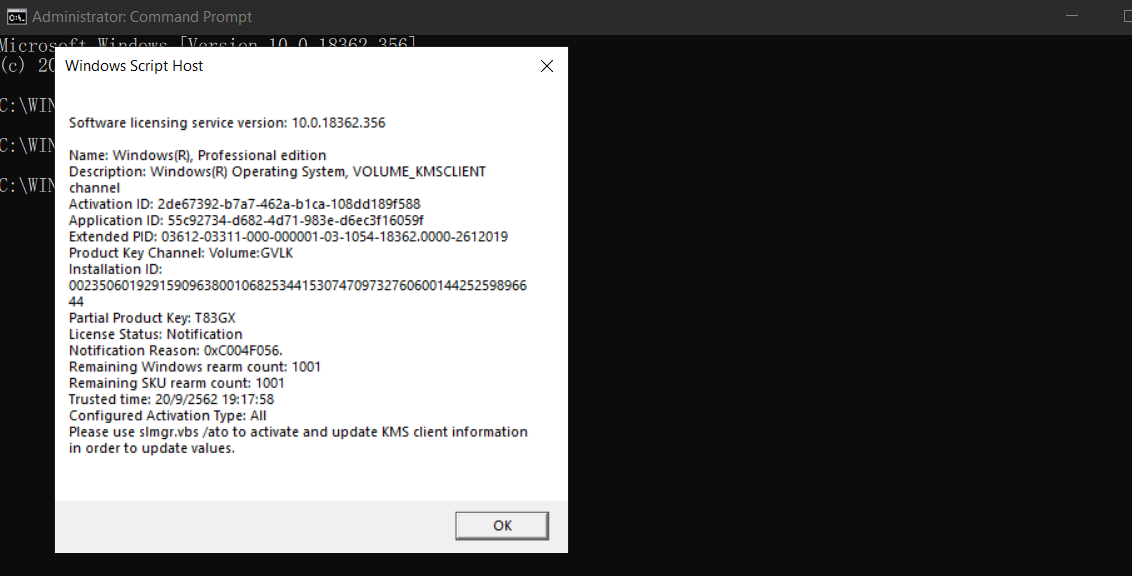Viewport: 1132px width, 576px height.
Task: Click the Command Prompt icon in the title bar
Action: point(16,17)
